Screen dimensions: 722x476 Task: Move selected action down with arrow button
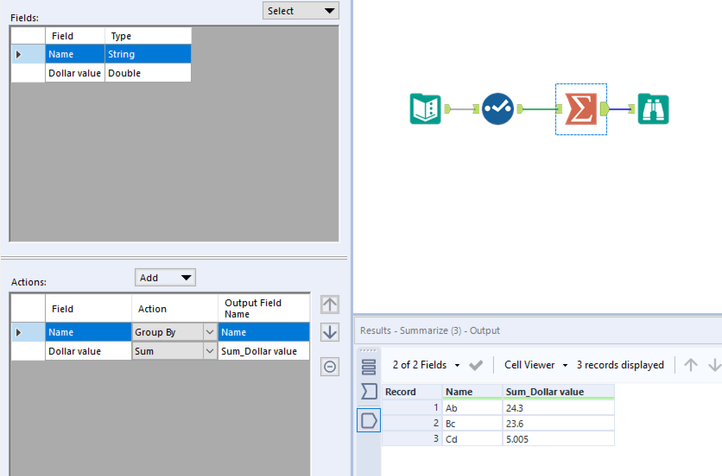[x=330, y=332]
